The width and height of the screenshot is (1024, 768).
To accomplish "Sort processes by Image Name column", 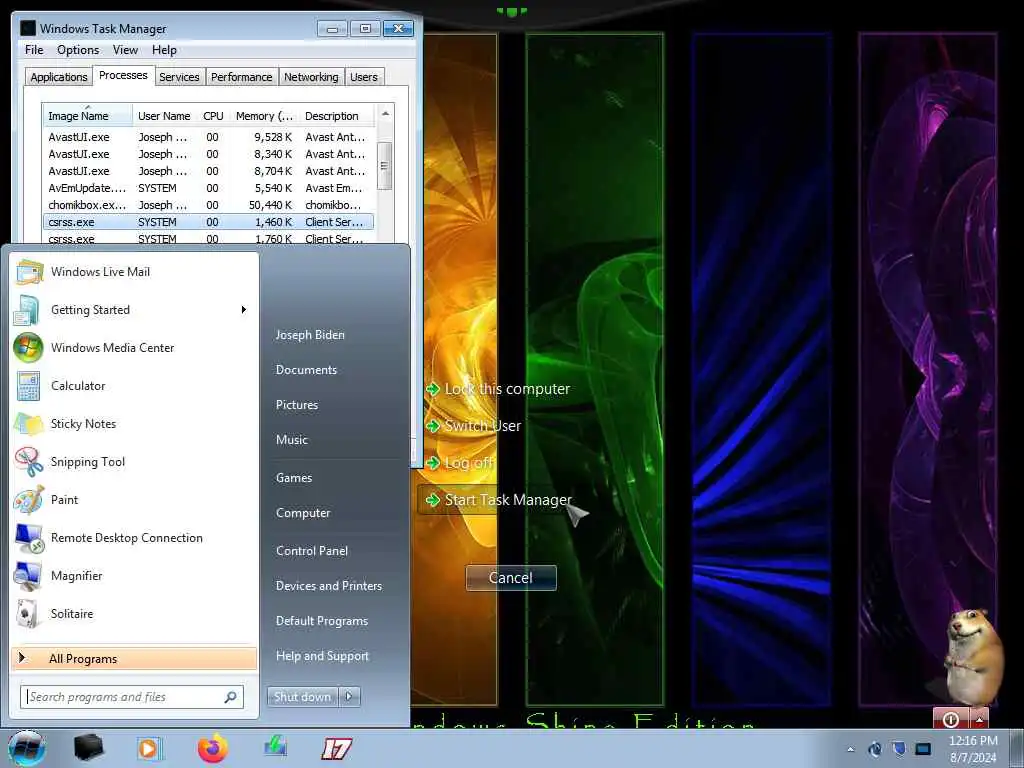I will (x=88, y=116).
